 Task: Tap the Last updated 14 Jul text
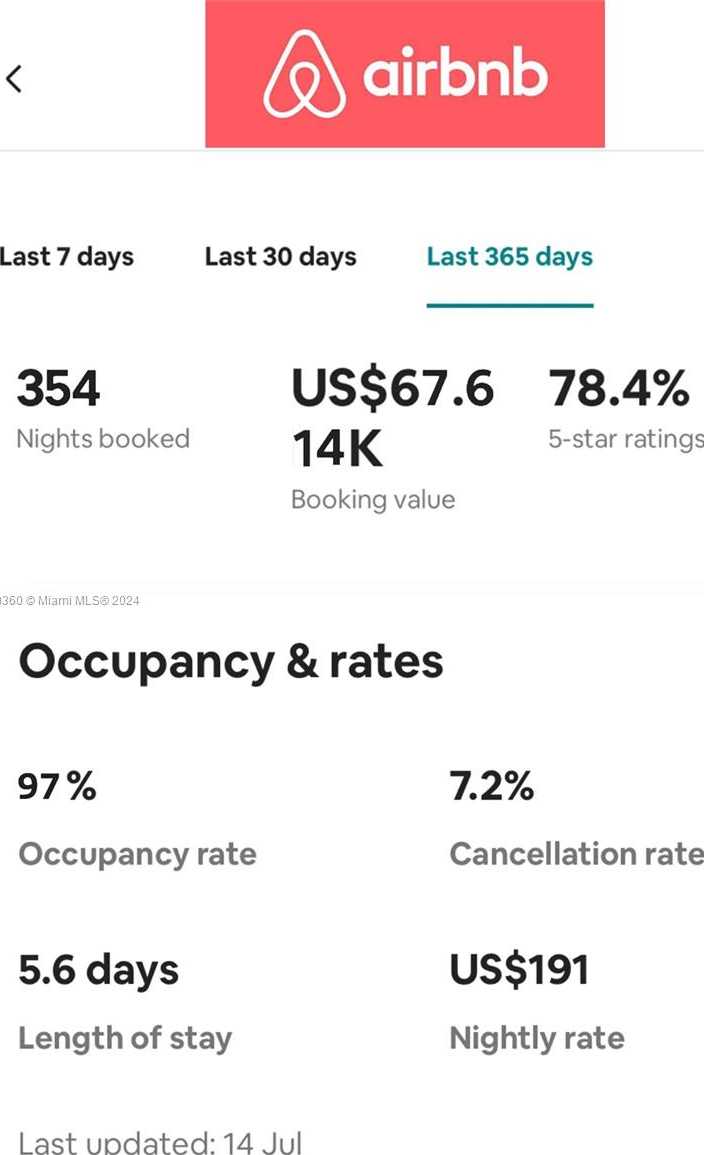(160, 1142)
